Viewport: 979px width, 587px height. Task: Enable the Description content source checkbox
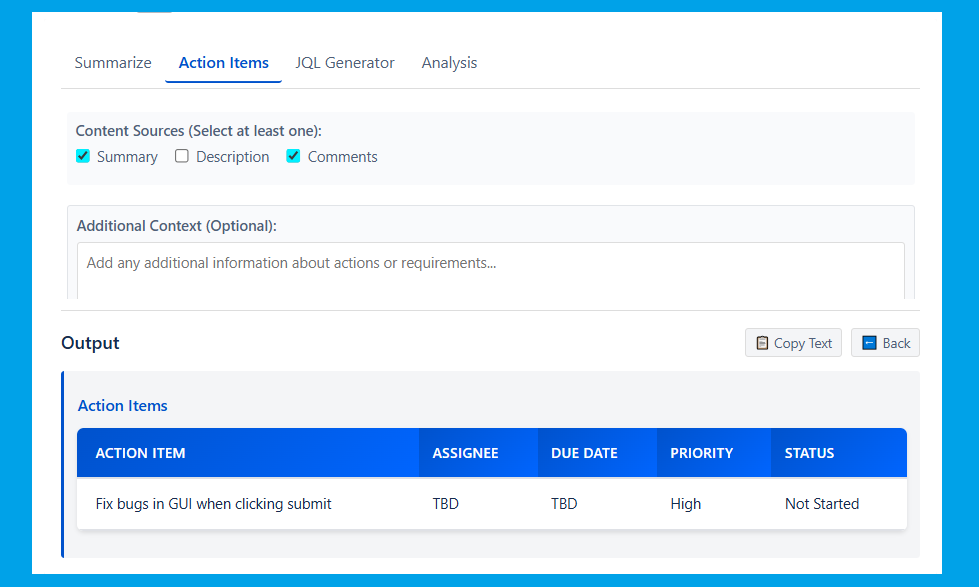click(182, 156)
